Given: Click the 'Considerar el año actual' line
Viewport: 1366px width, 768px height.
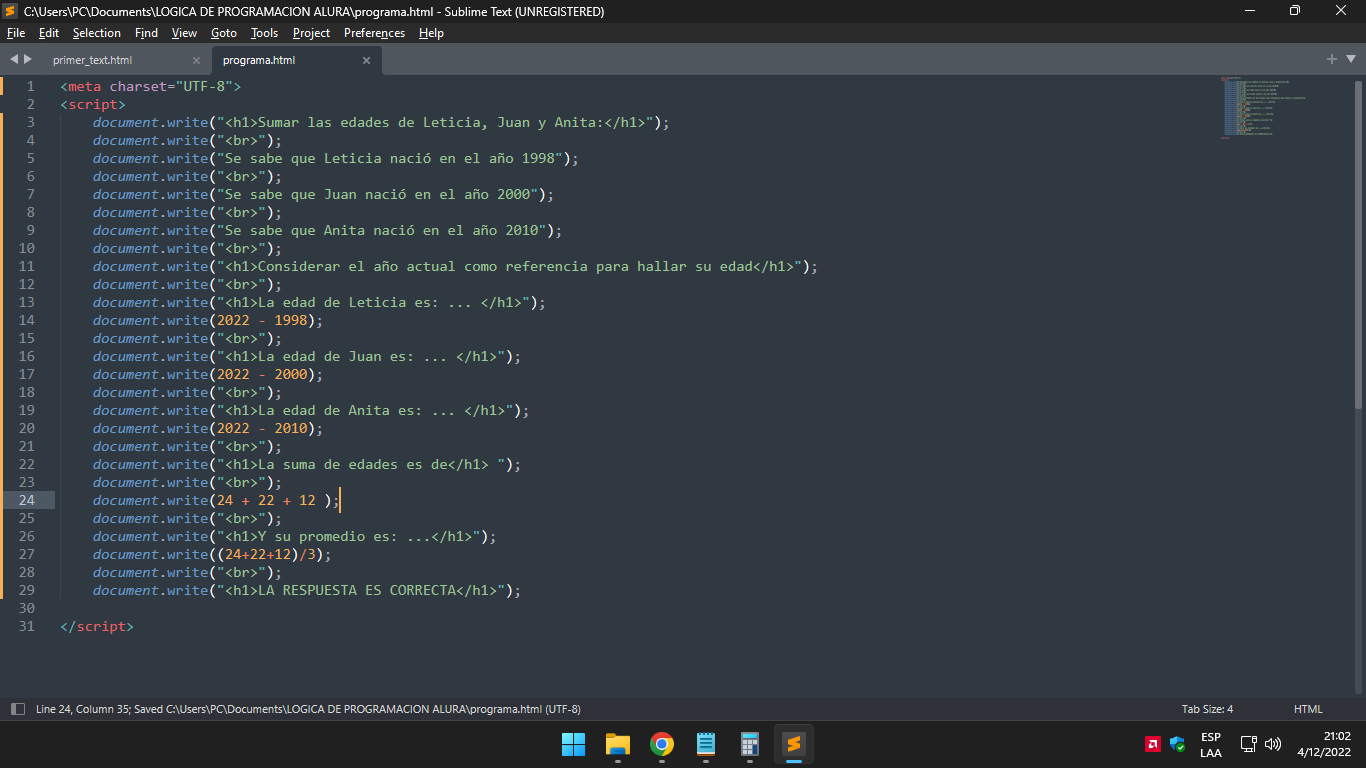Looking at the screenshot, I should pos(456,266).
